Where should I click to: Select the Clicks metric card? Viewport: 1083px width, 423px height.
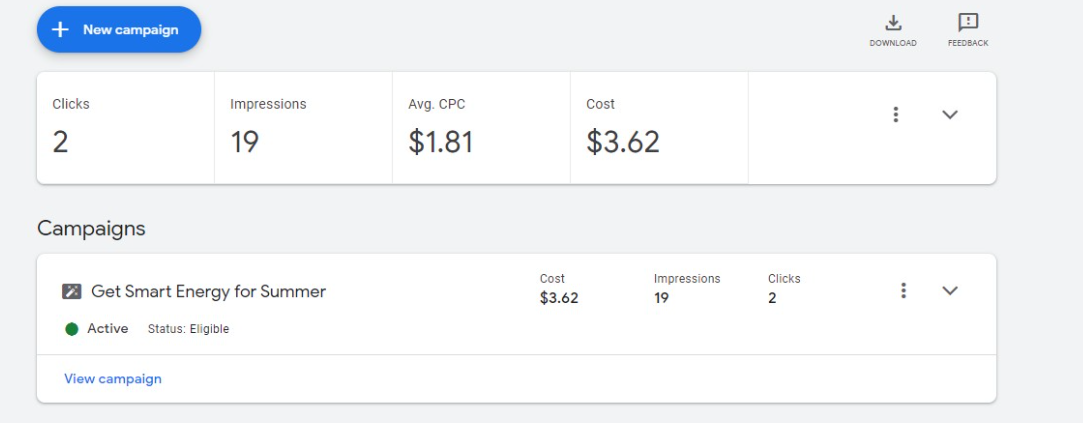click(125, 127)
